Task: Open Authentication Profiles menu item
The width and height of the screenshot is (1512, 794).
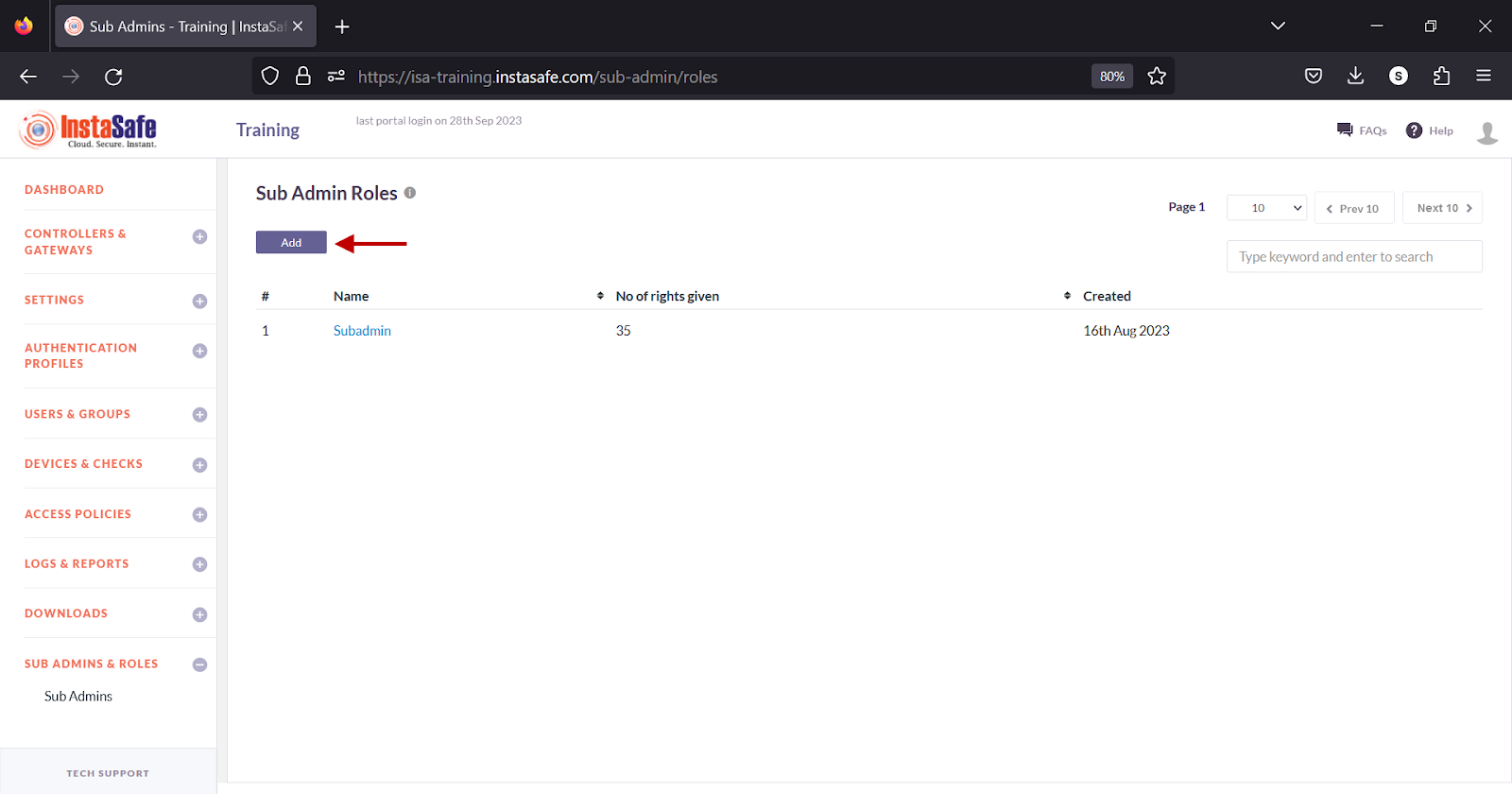Action: click(80, 355)
